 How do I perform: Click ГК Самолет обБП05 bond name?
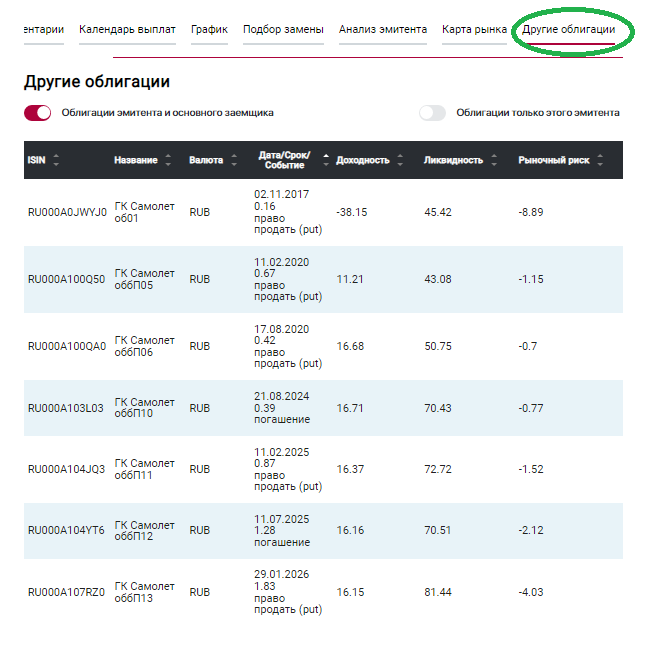click(x=144, y=279)
